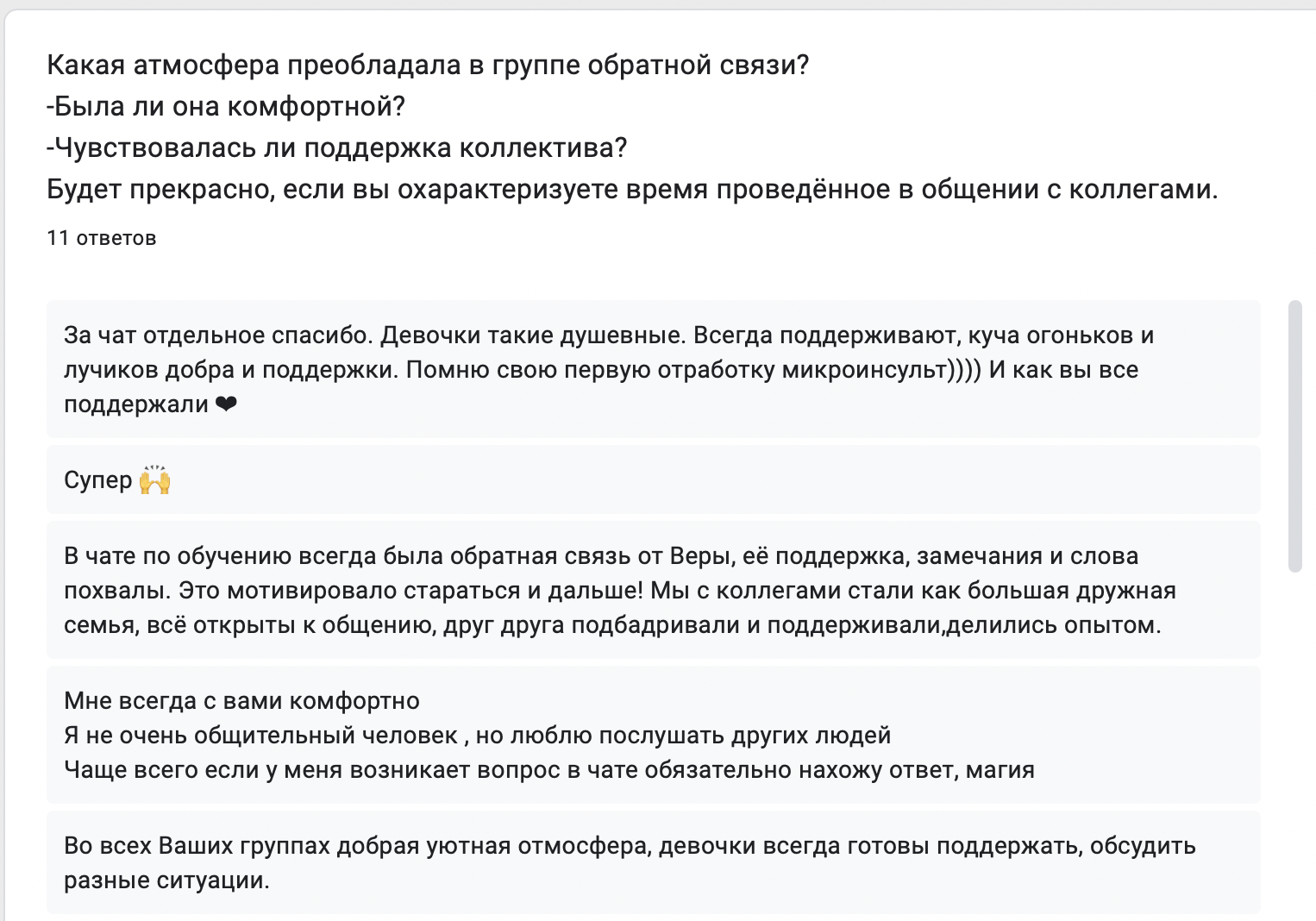Select the word "Супер" in second response
This screenshot has height=921, width=1316.
pyautogui.click(x=98, y=480)
